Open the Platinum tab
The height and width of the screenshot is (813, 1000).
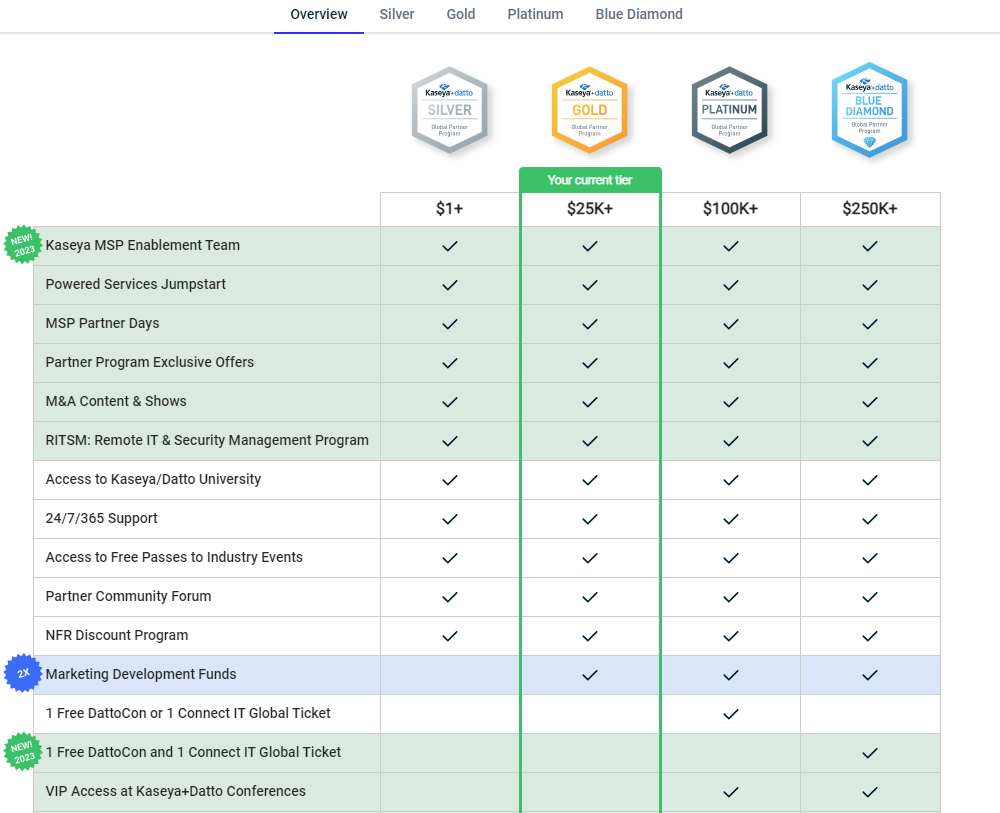point(535,15)
